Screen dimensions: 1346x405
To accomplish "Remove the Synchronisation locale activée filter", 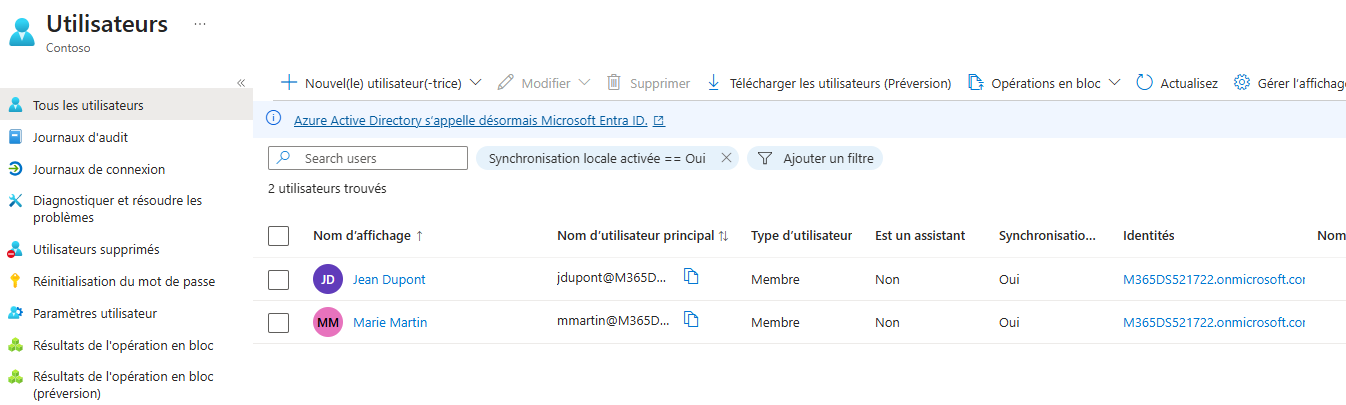I will click(727, 158).
